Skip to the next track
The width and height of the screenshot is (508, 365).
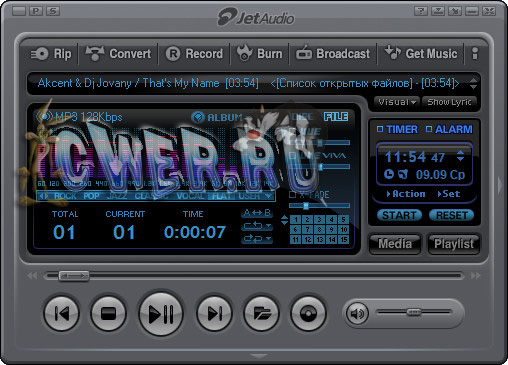tap(214, 313)
